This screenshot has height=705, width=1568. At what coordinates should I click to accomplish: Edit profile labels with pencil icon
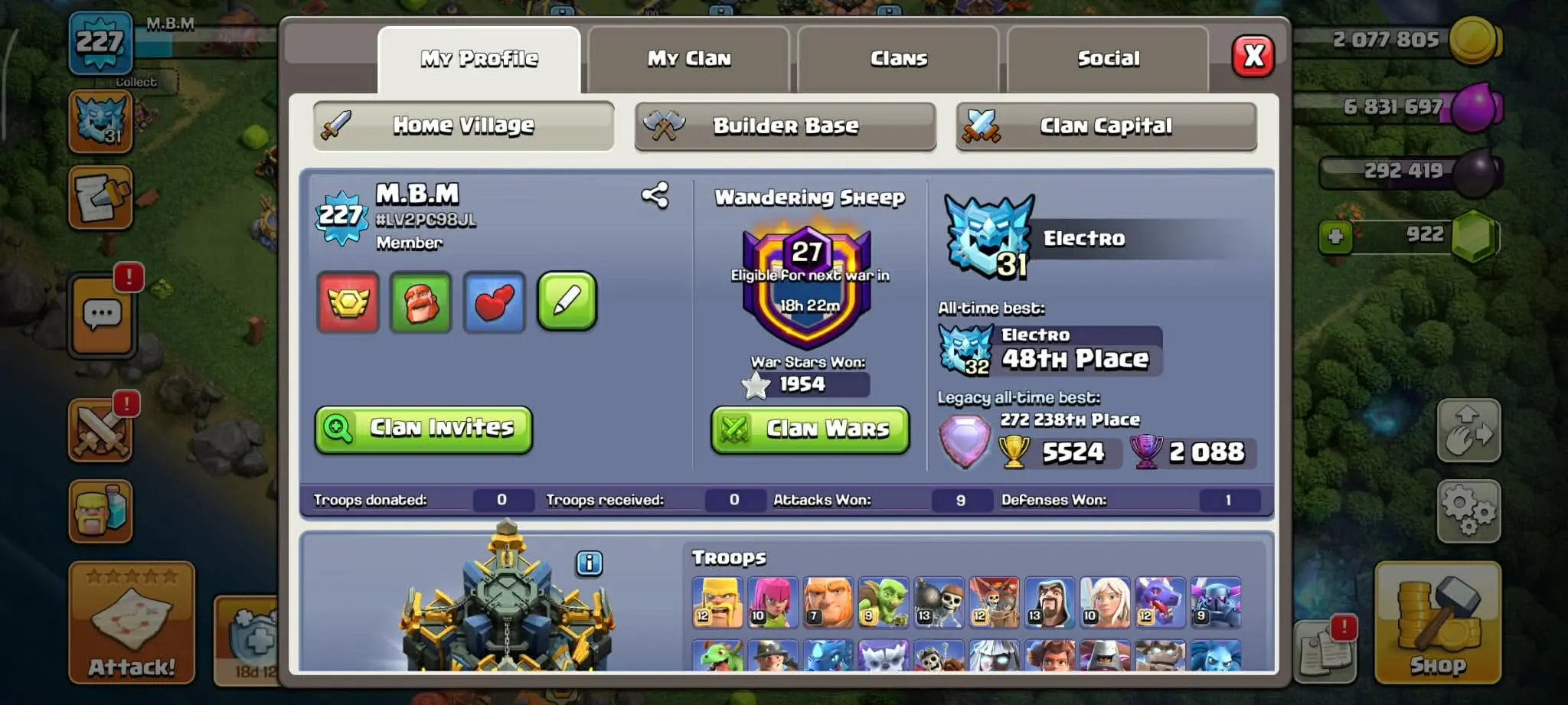click(x=567, y=302)
